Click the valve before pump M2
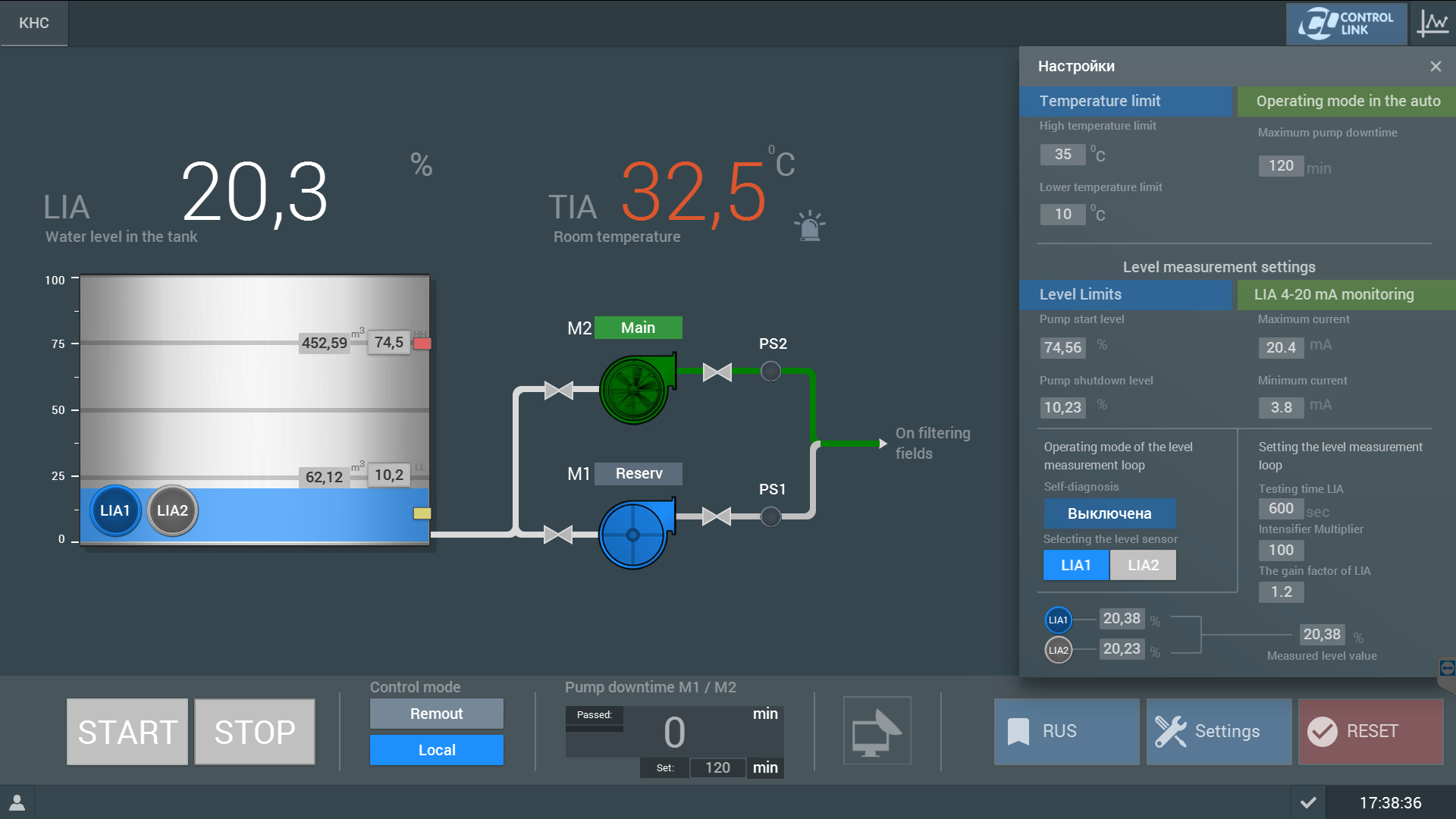Screen dimensions: 1456x819 click(x=559, y=391)
